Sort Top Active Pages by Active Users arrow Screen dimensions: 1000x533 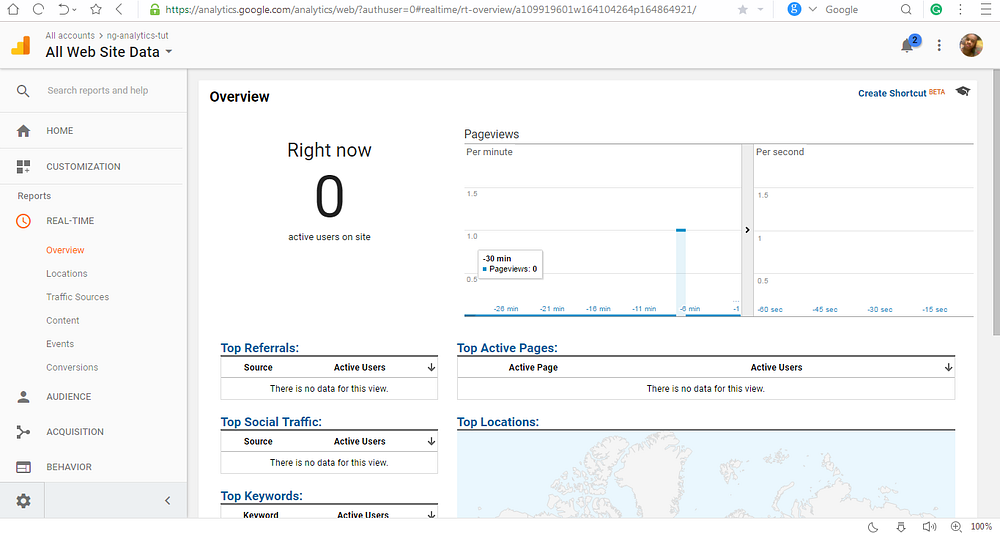pyautogui.click(x=948, y=367)
